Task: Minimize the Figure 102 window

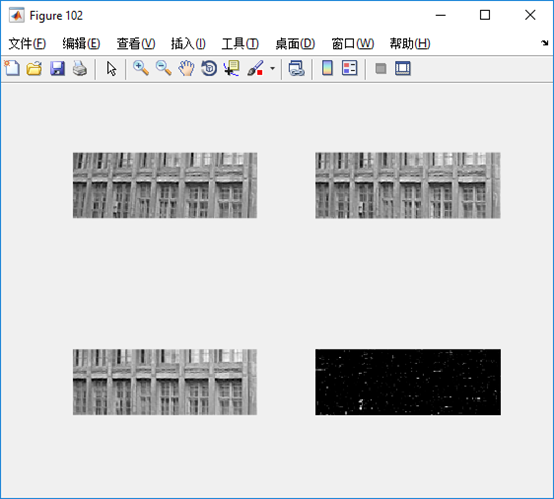Action: click(441, 15)
